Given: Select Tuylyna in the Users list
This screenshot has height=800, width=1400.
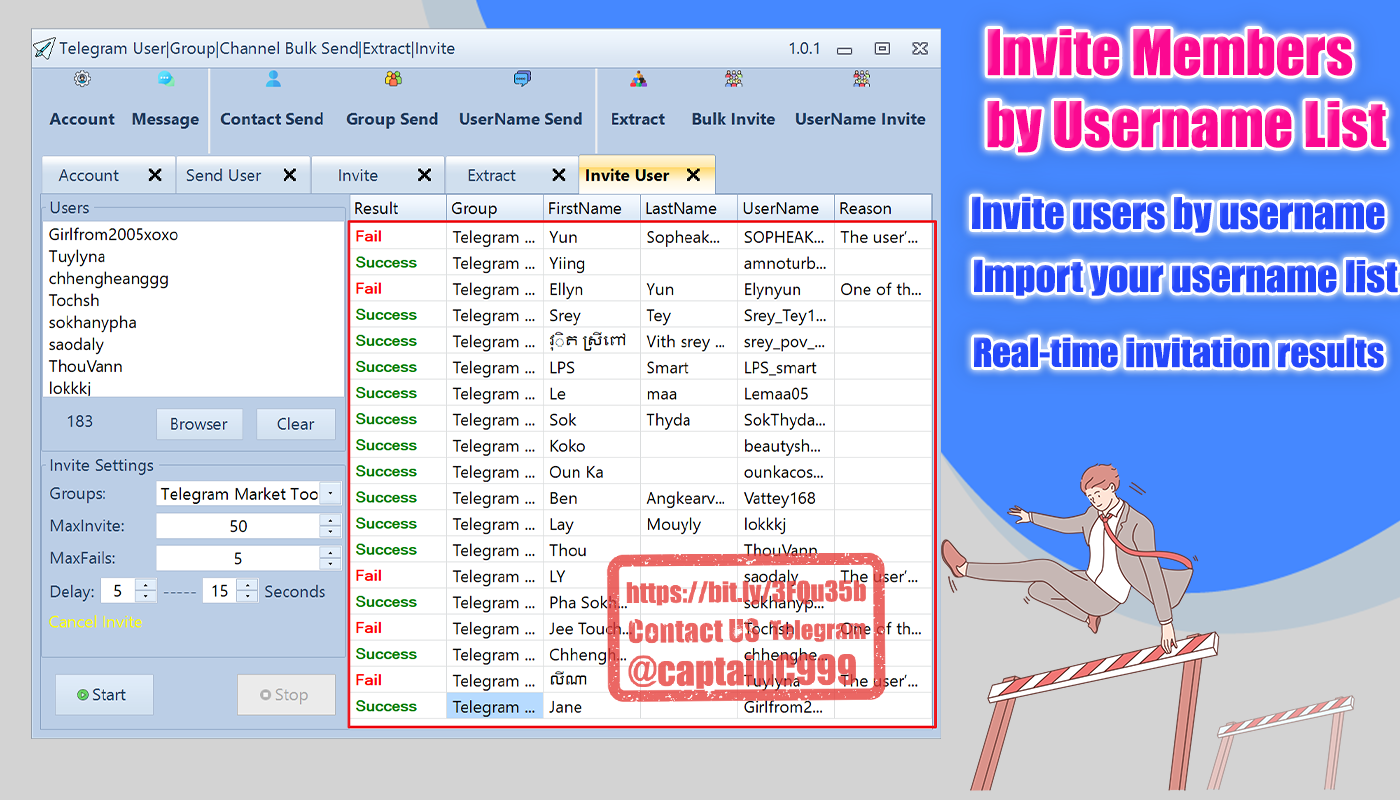Looking at the screenshot, I should (77, 257).
